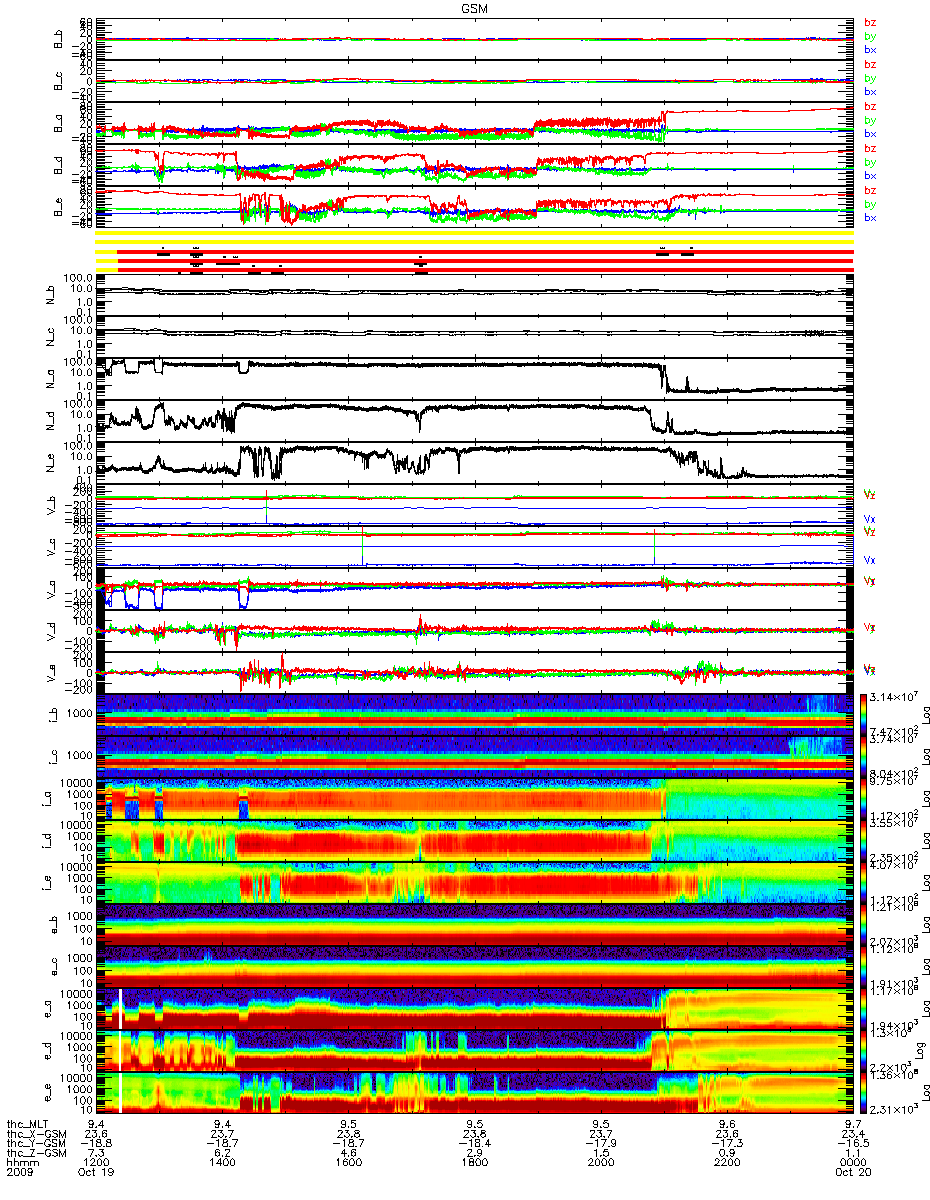Screen dimensions: 930x1200
Task: Click the by legend of B_a panel
Action: click(870, 120)
